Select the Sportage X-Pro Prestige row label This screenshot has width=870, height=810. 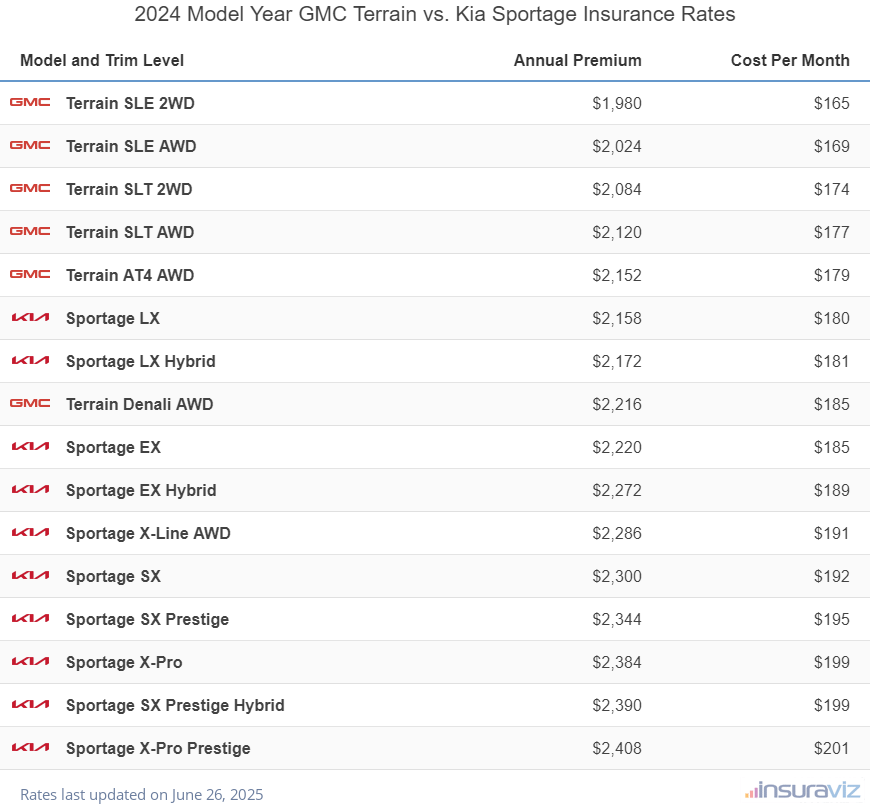tap(158, 748)
